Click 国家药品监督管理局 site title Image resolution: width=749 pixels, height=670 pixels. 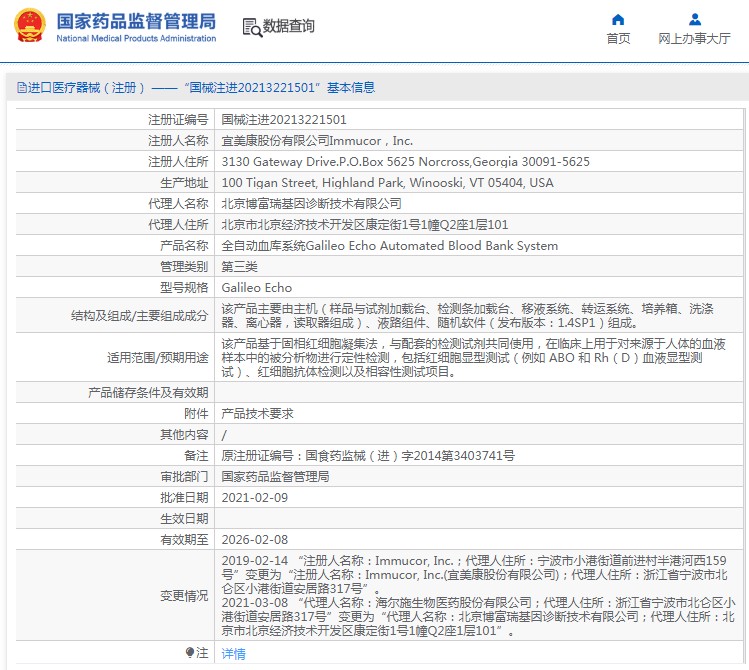[x=136, y=21]
